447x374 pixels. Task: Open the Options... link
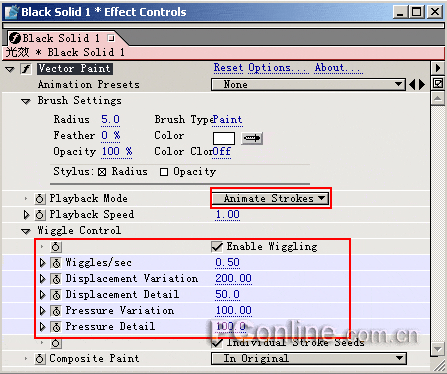coord(279,68)
